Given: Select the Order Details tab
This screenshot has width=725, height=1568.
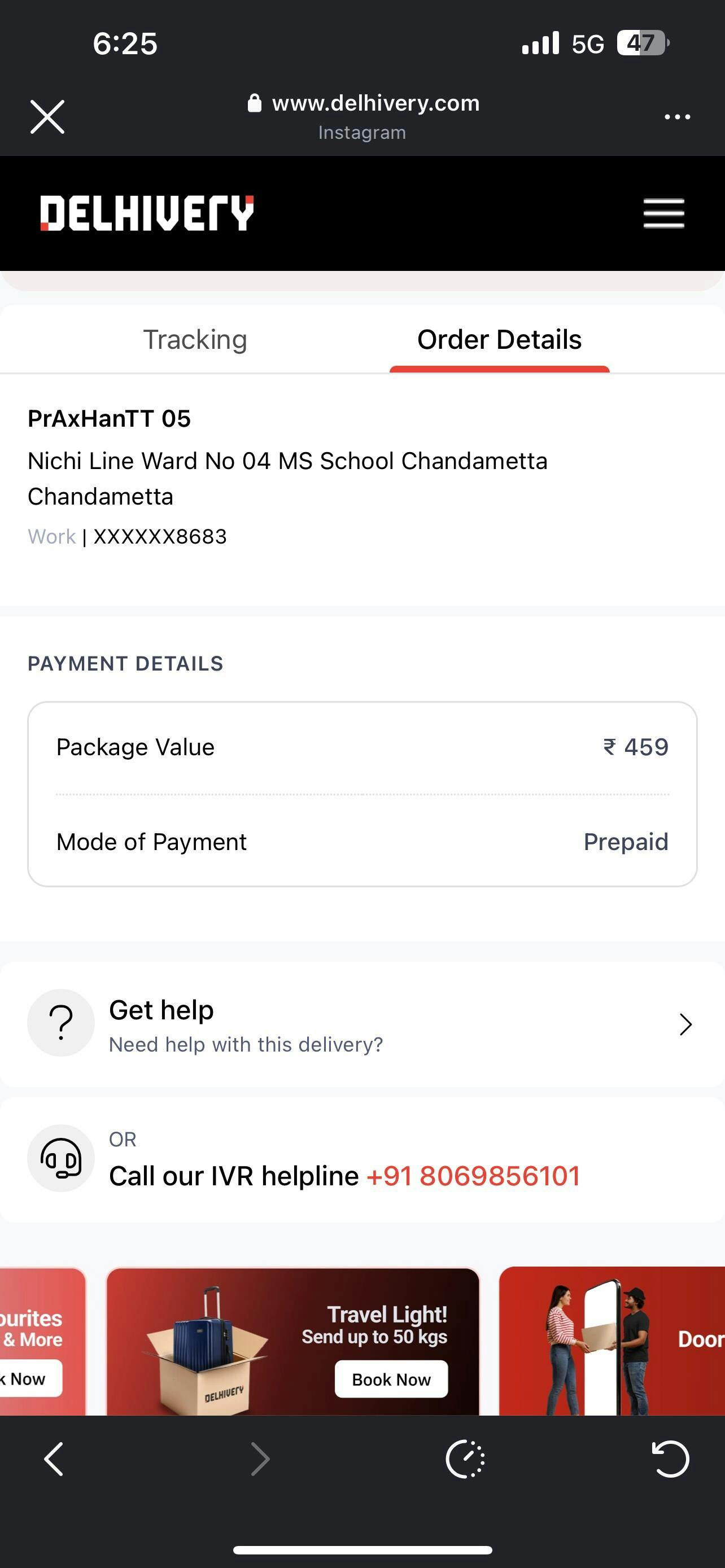Looking at the screenshot, I should pos(499,340).
